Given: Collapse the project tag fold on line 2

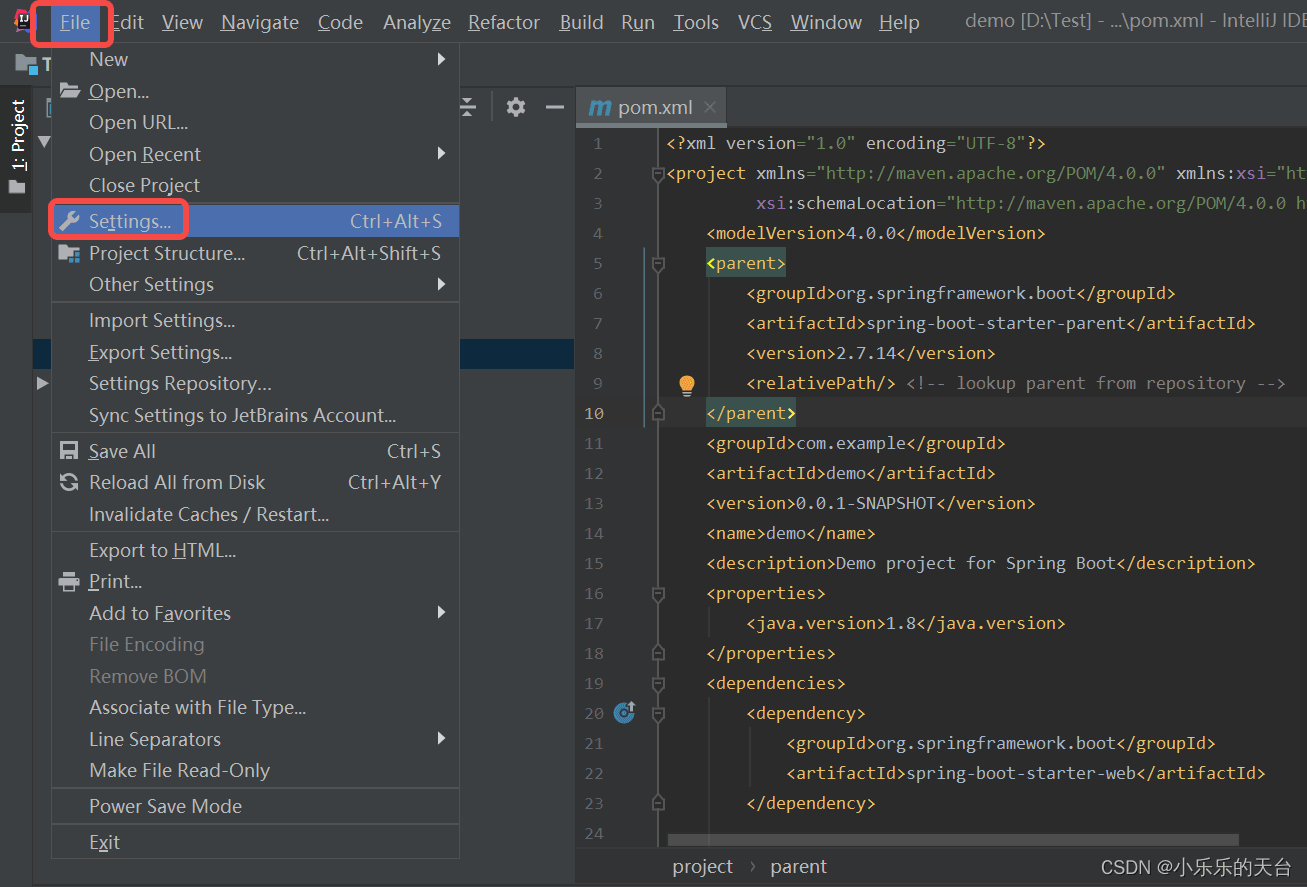Looking at the screenshot, I should tap(658, 174).
